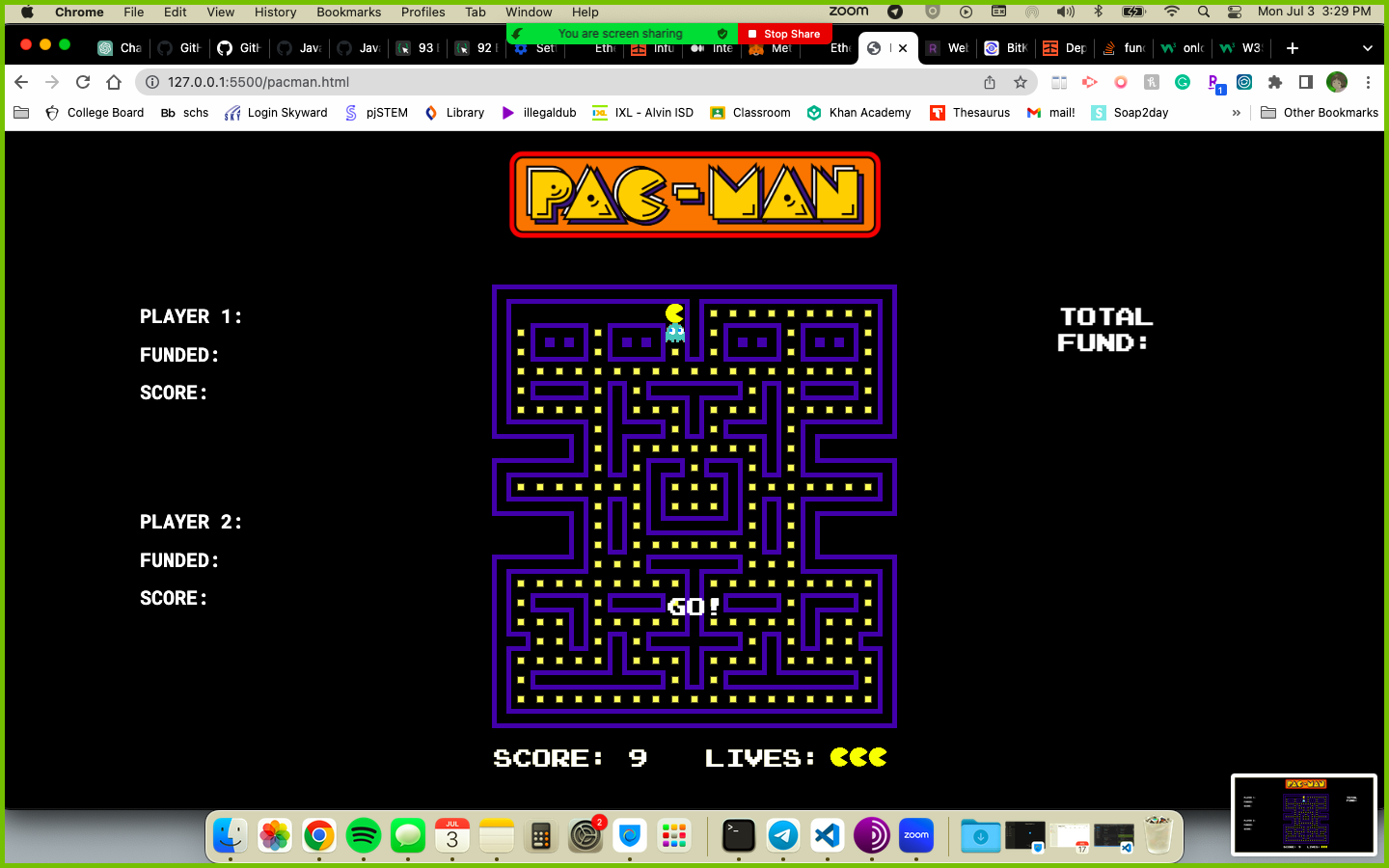
Task: Expand hidden bookmarks with double chevron
Action: (x=1237, y=113)
